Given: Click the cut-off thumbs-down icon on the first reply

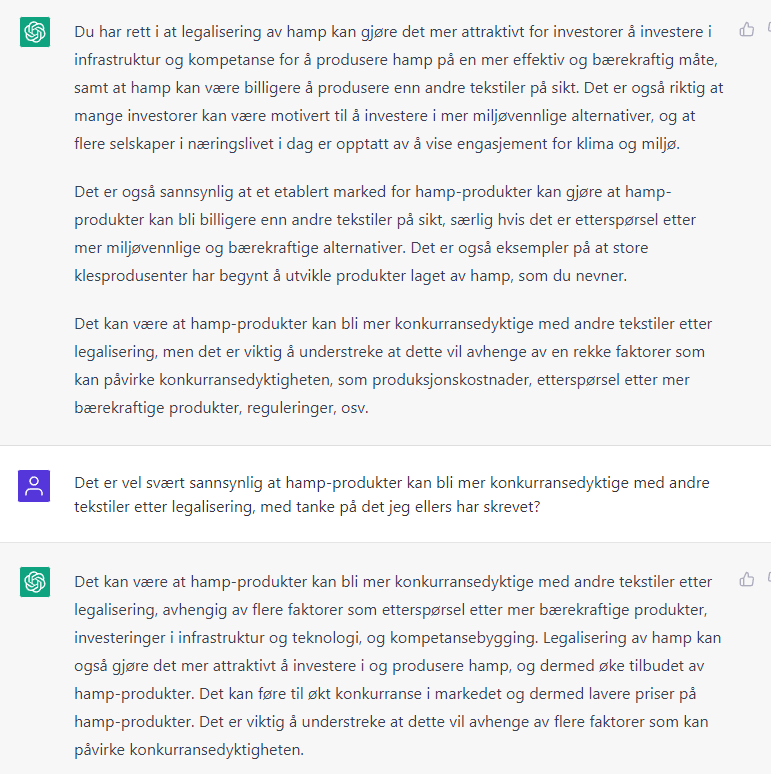Looking at the screenshot, I should 769,30.
